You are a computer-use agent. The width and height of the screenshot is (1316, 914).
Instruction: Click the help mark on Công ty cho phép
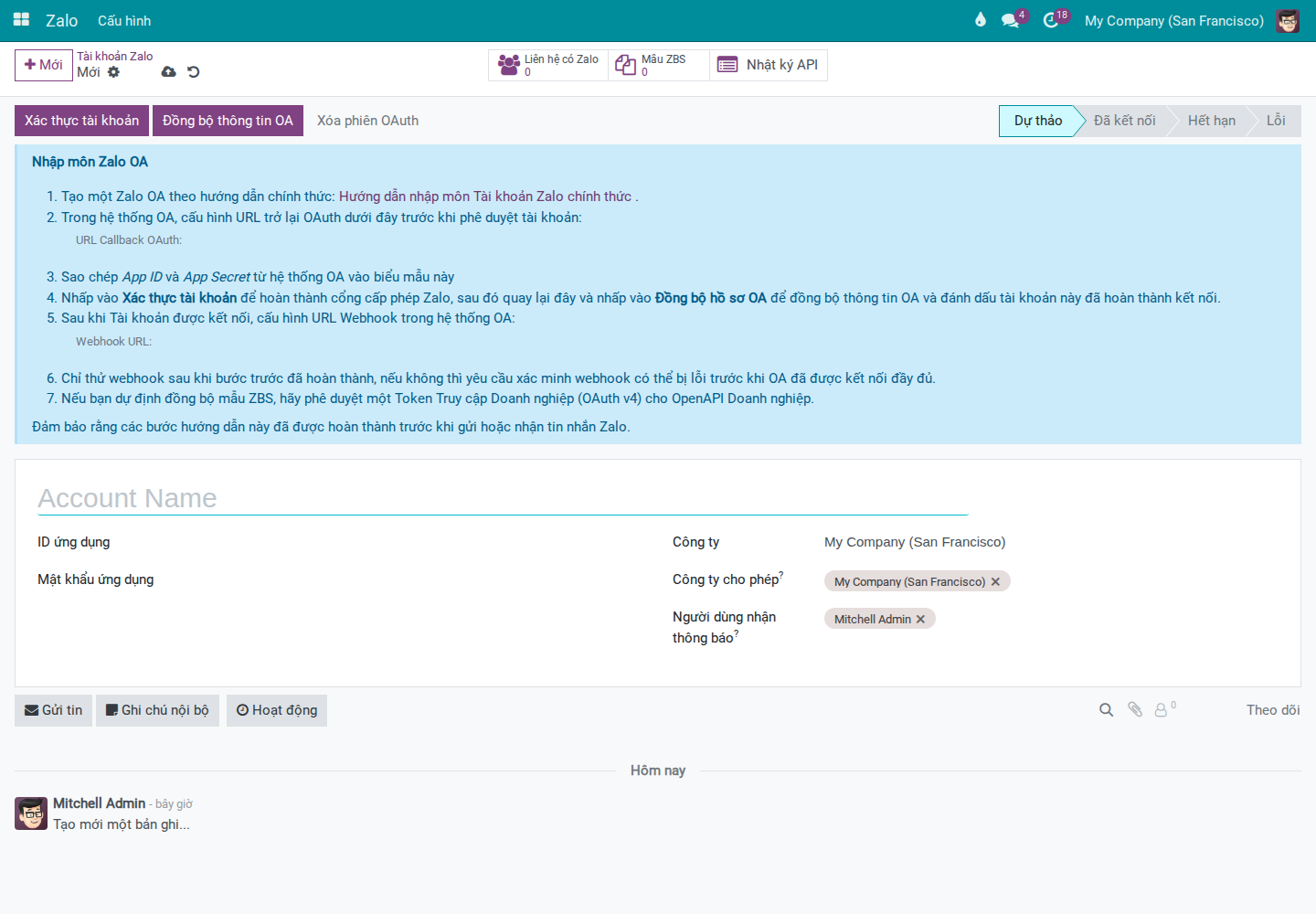tap(781, 575)
